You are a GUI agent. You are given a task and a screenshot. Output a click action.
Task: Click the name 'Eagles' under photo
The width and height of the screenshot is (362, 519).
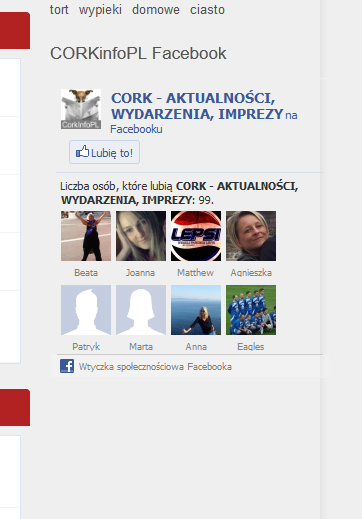[251, 347]
